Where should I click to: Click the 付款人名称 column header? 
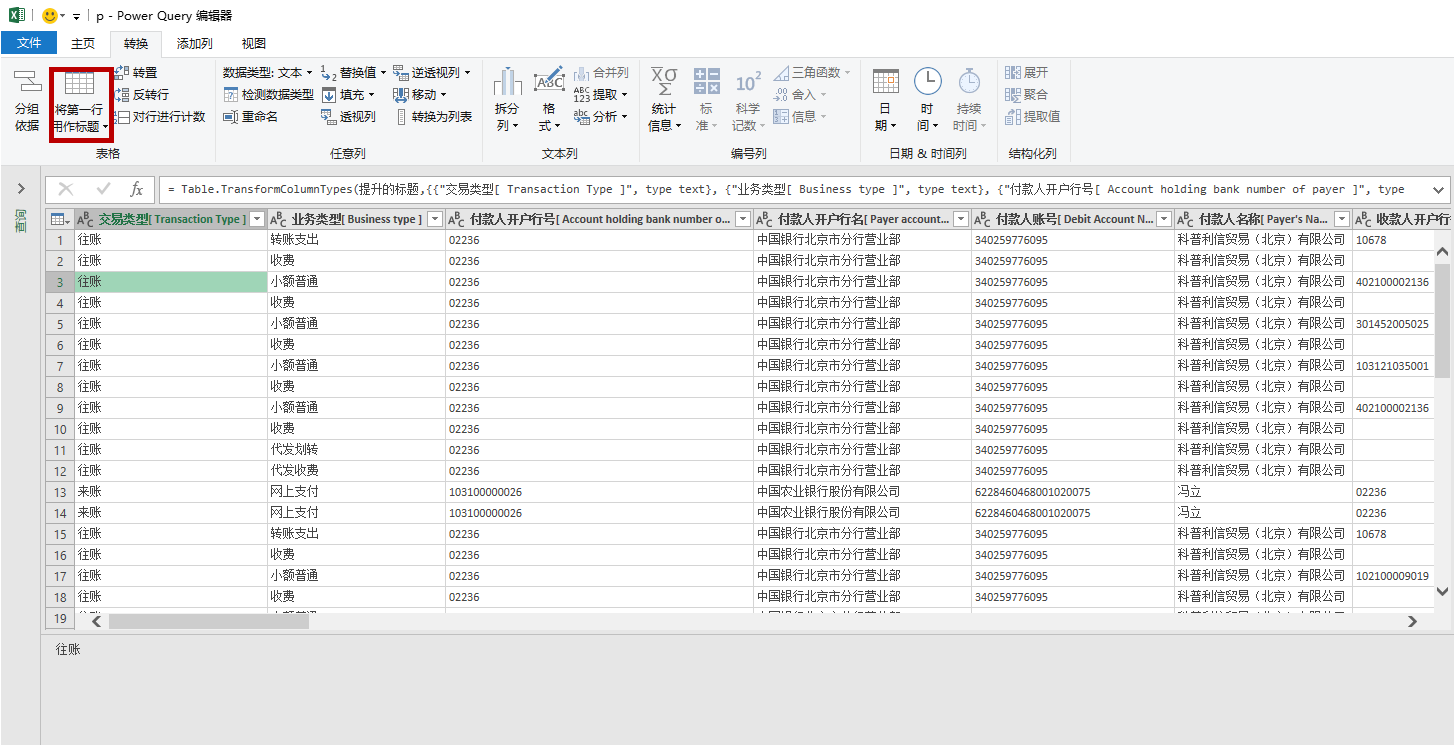pos(1263,219)
